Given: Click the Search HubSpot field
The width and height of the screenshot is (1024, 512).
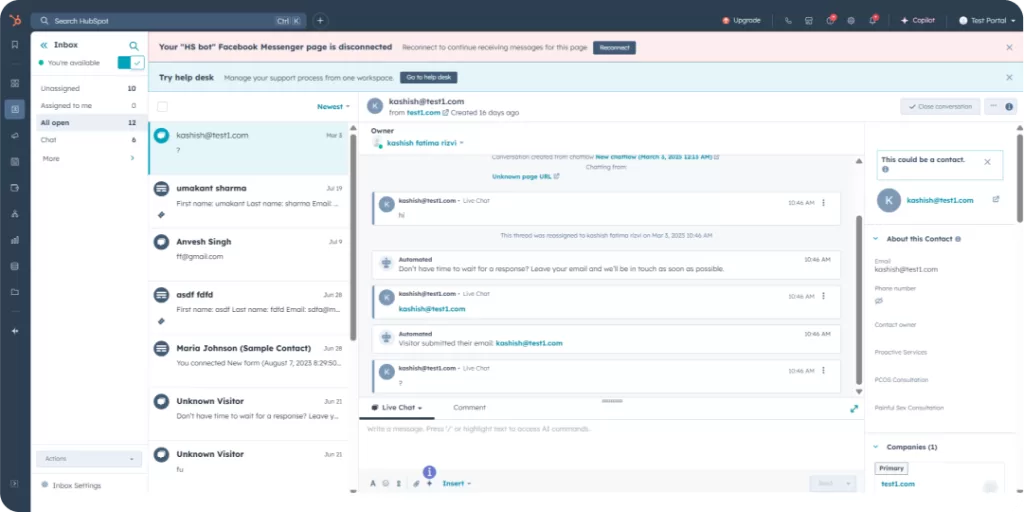Looking at the screenshot, I should 167,21.
